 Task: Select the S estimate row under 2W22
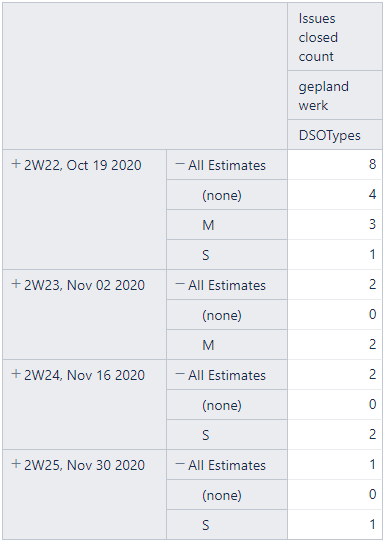[227, 254]
